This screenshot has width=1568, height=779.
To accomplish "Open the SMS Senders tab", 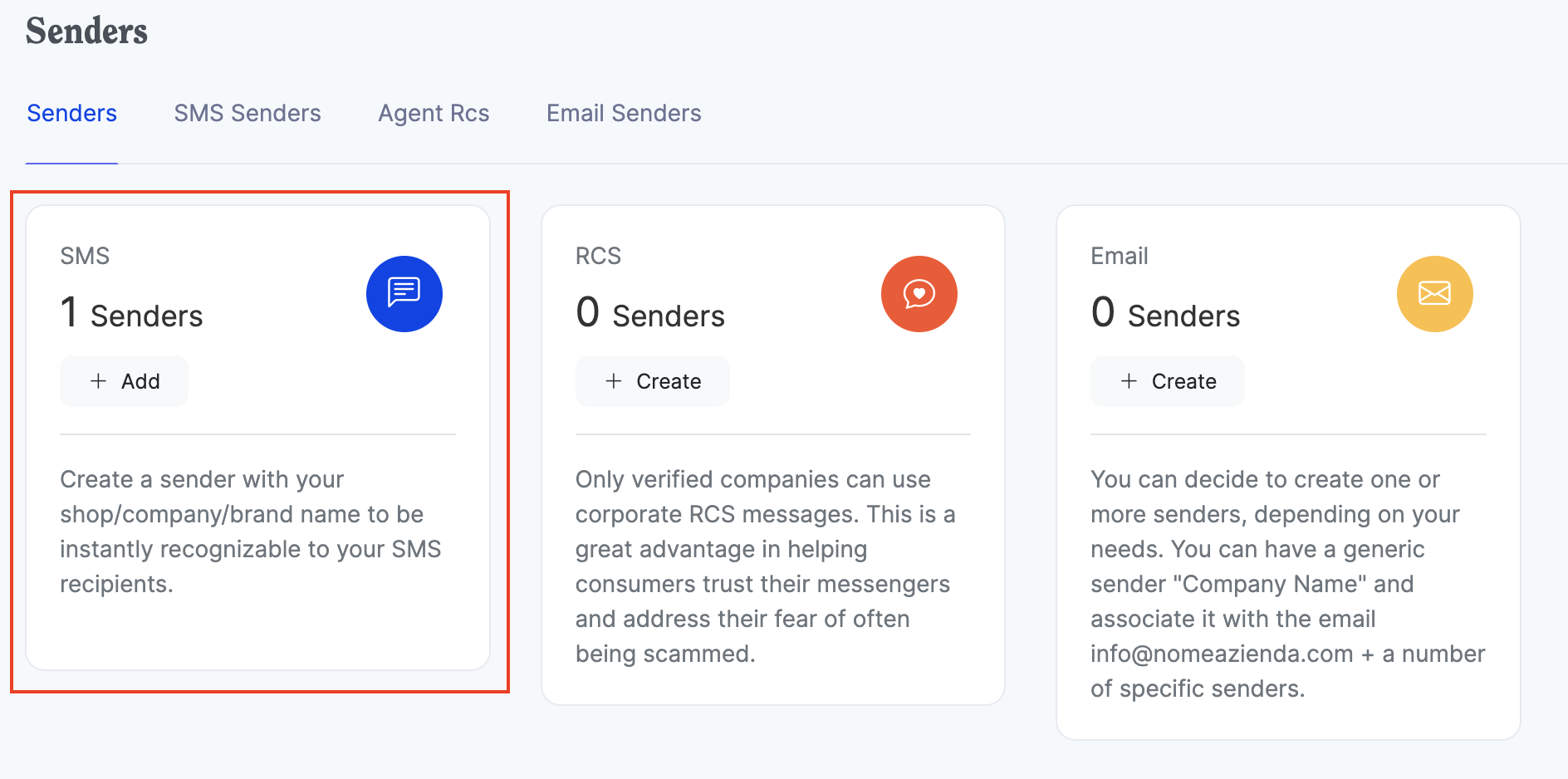I will pyautogui.click(x=247, y=113).
